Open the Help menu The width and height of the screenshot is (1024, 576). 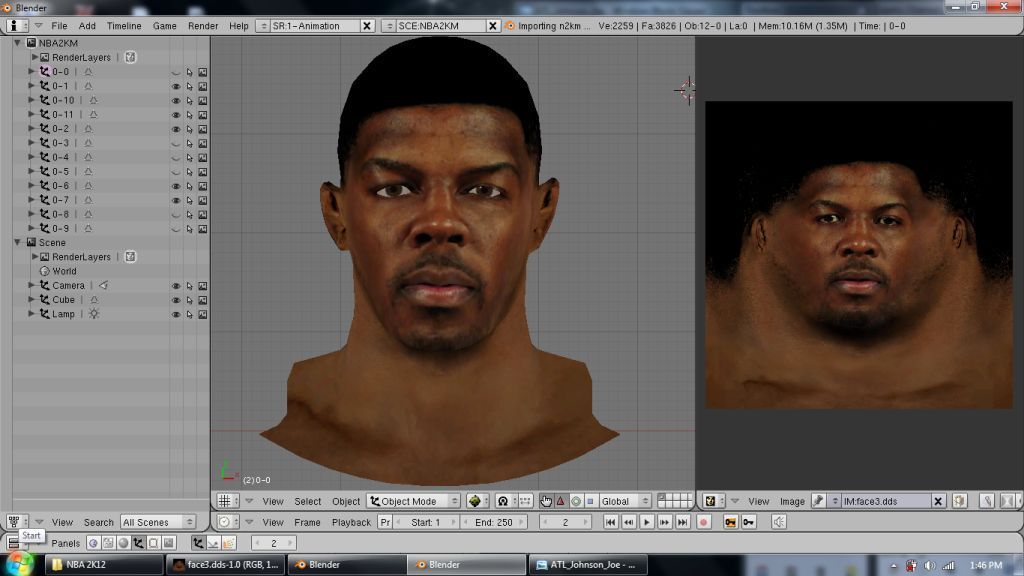tap(238, 25)
